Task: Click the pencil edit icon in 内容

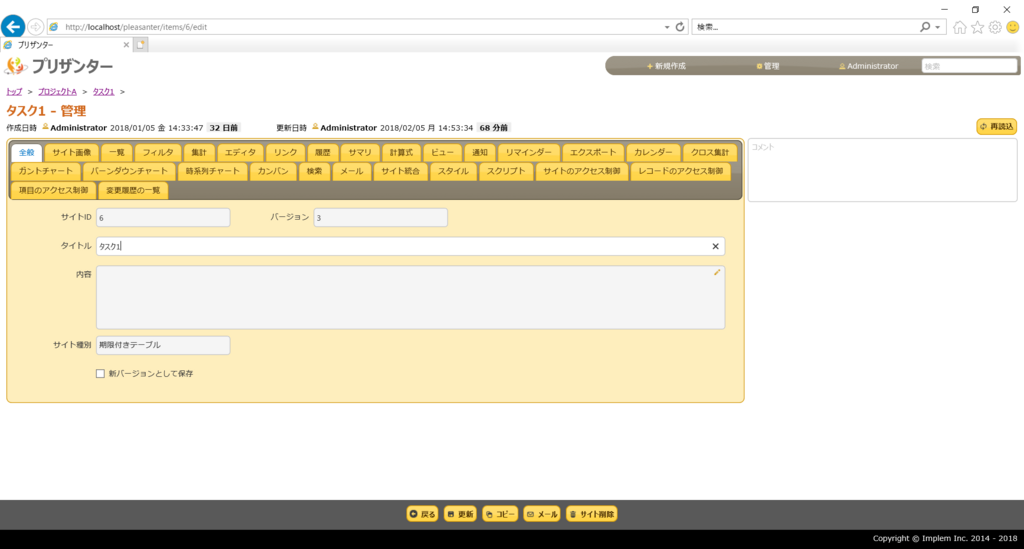Action: (x=717, y=272)
